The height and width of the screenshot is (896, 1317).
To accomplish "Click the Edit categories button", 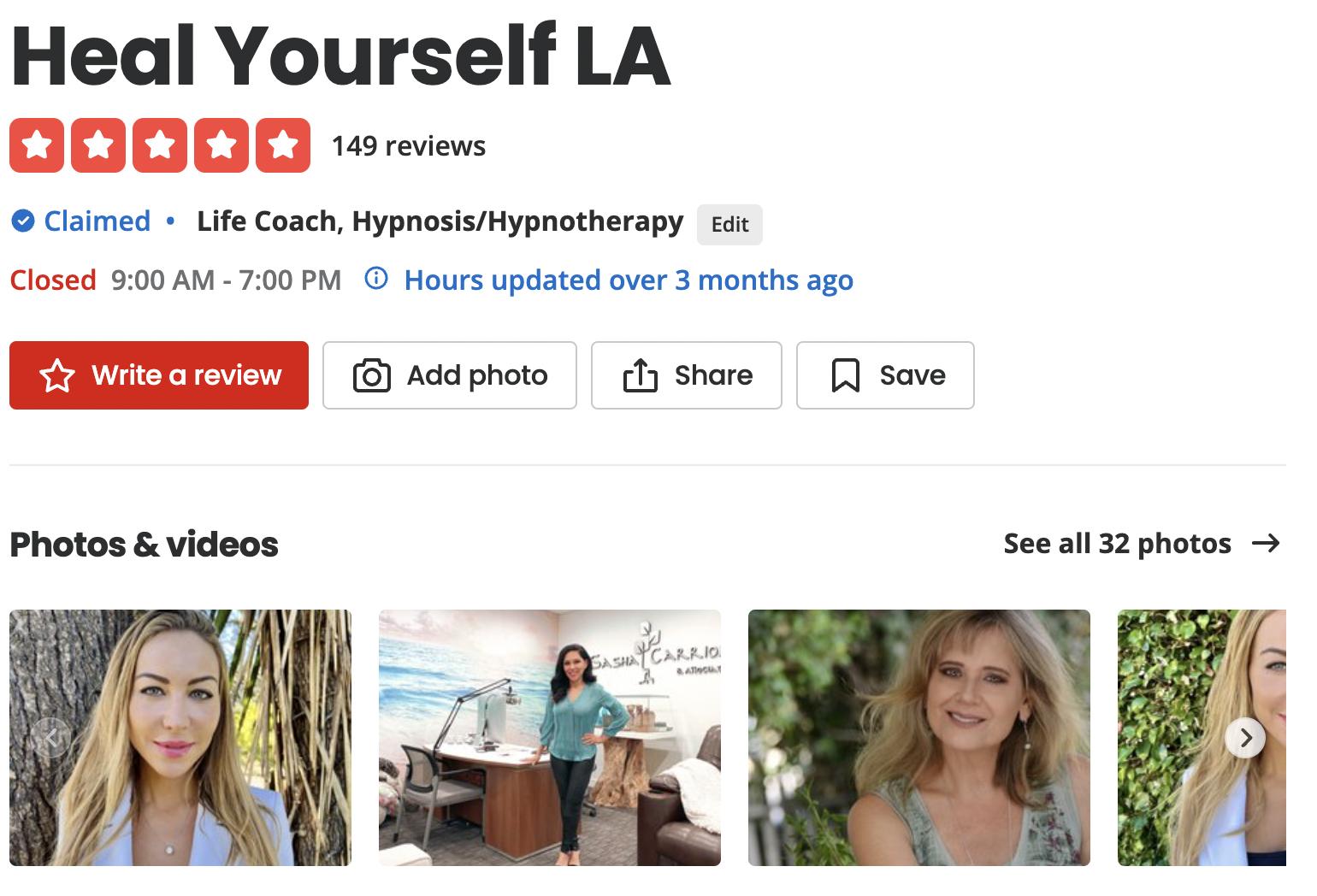I will pos(729,224).
